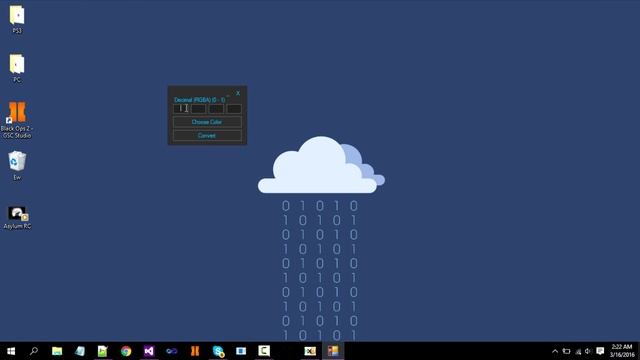Open the clock showing 2:22 AM
Image resolution: width=640 pixels, height=360 pixels.
pos(622,351)
